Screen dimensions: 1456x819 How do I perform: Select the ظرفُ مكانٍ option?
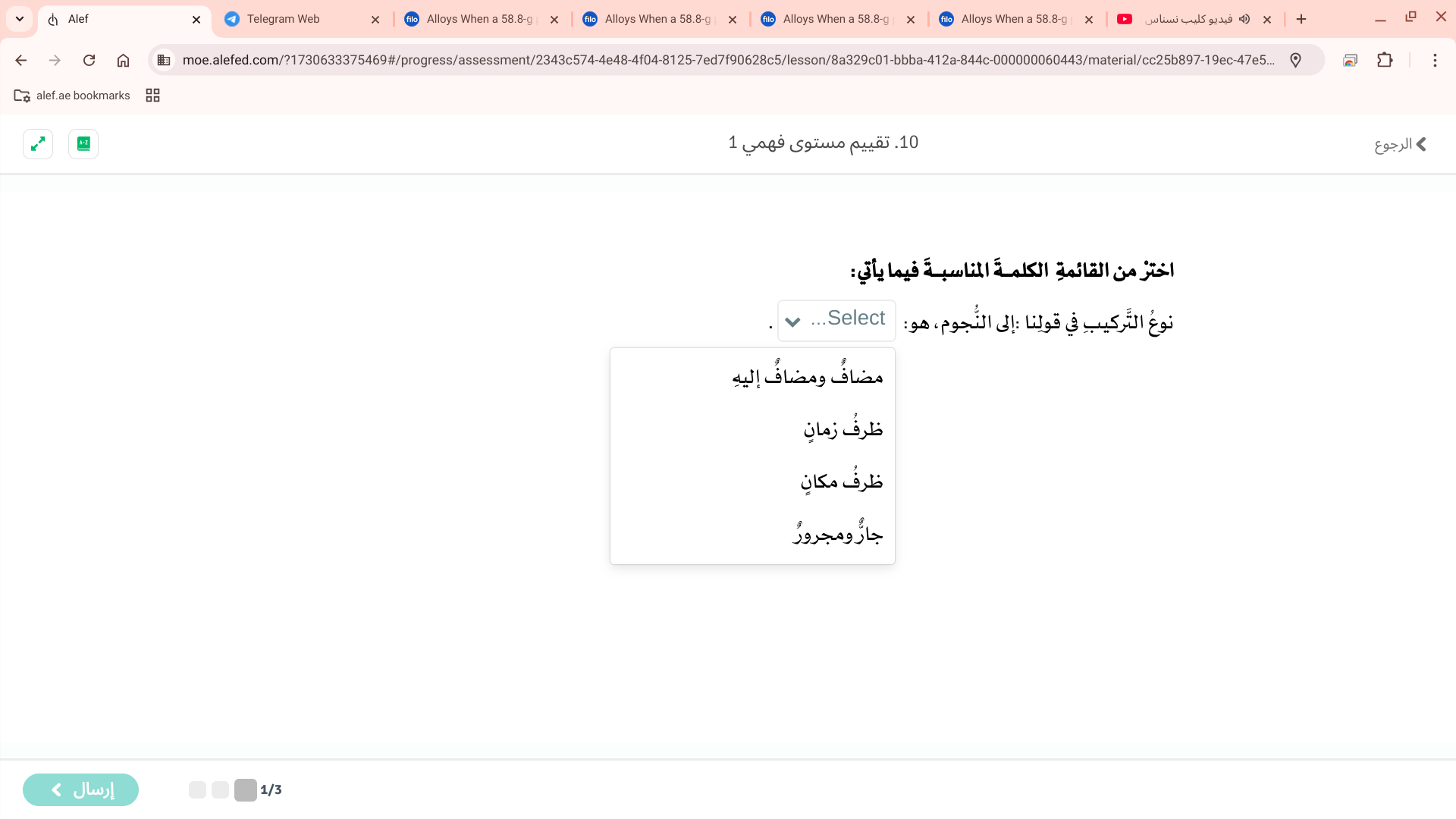tap(841, 482)
